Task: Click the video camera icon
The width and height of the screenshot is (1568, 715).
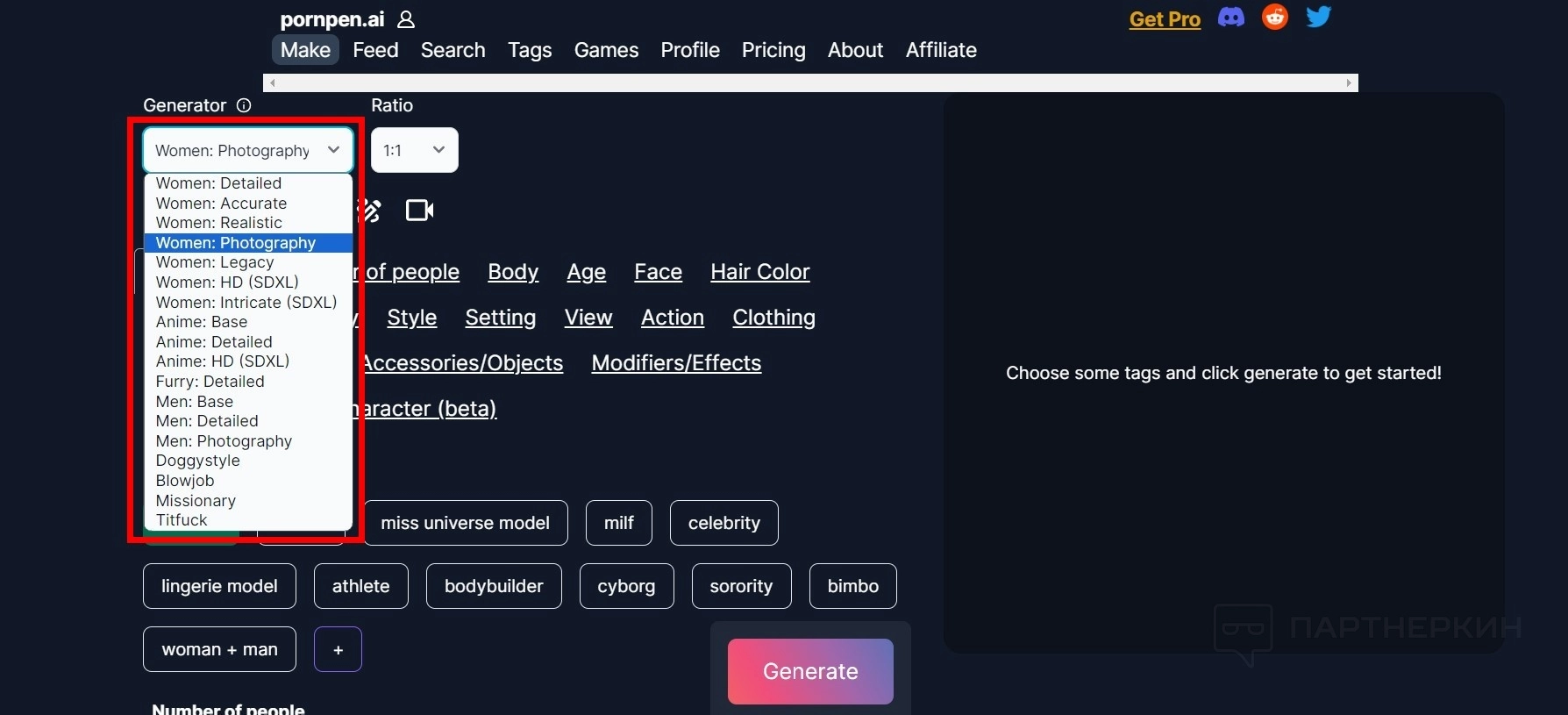Action: (419, 211)
